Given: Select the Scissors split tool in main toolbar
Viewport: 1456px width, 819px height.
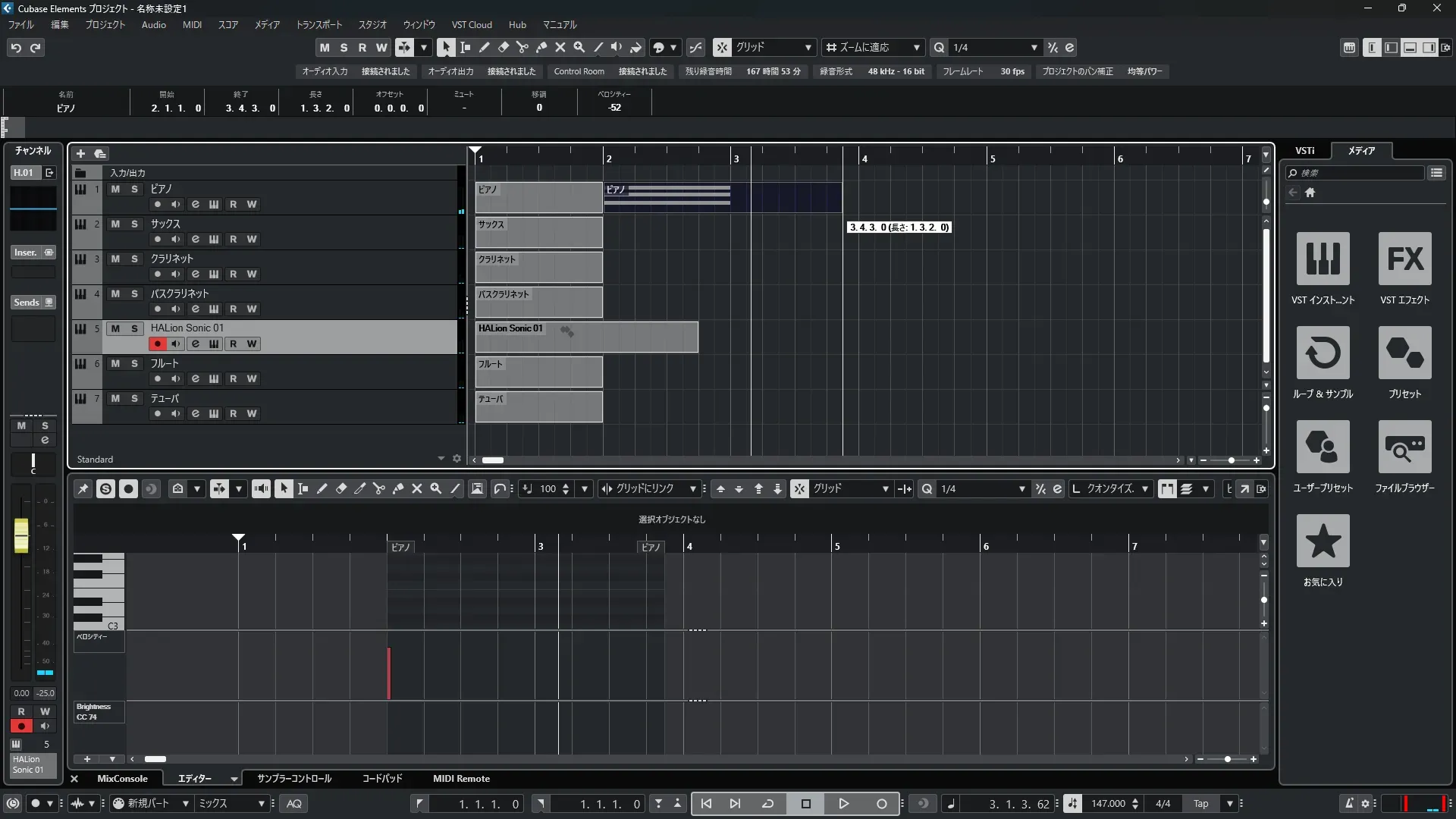Looking at the screenshot, I should (522, 47).
